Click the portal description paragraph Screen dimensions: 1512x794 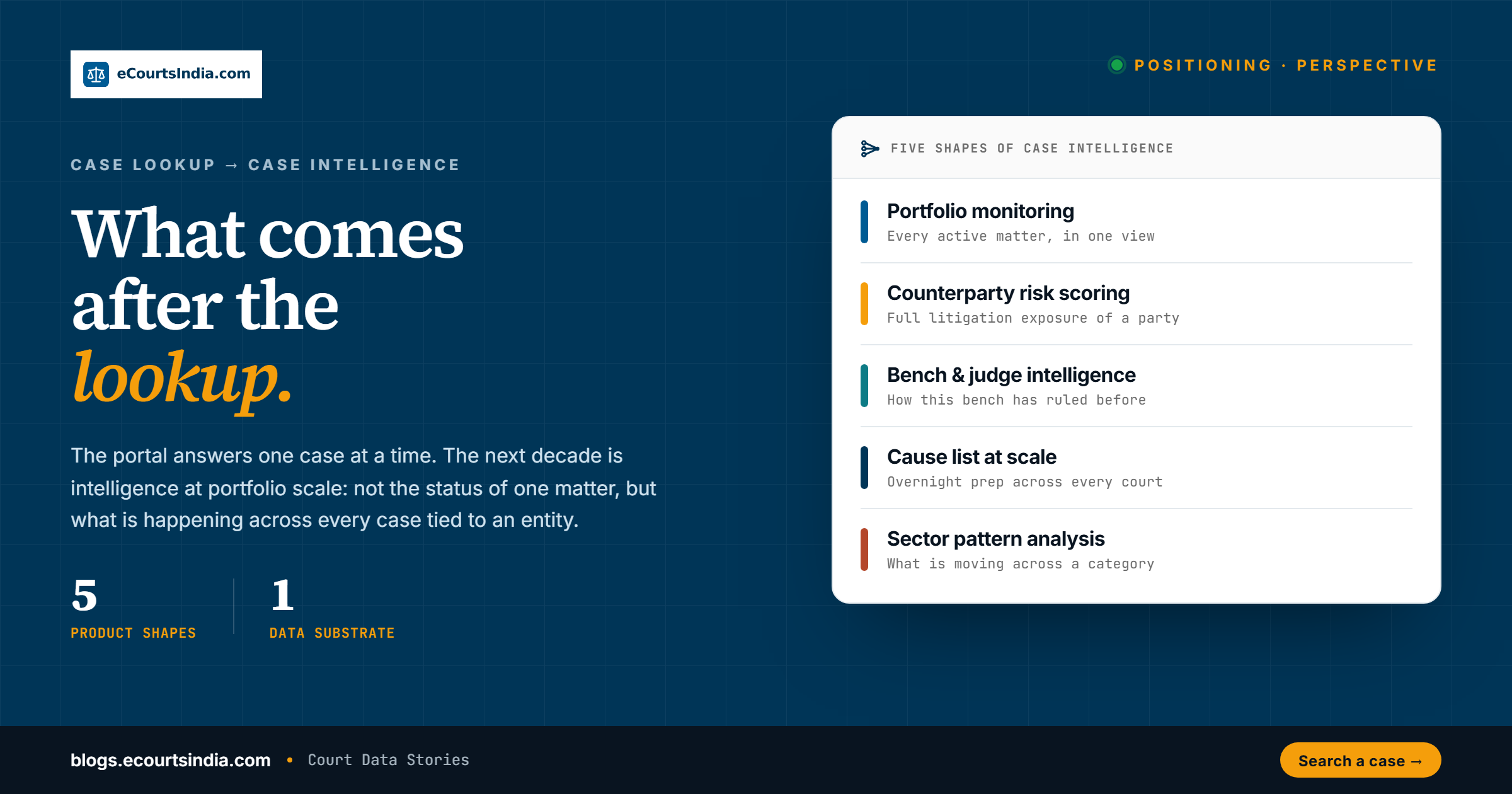[364, 488]
